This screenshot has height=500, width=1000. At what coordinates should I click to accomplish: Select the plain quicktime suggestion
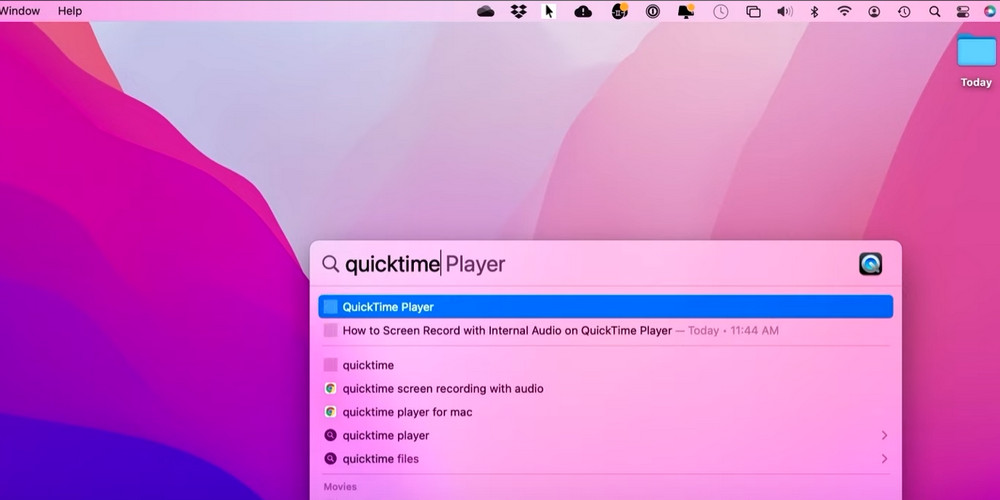605,365
